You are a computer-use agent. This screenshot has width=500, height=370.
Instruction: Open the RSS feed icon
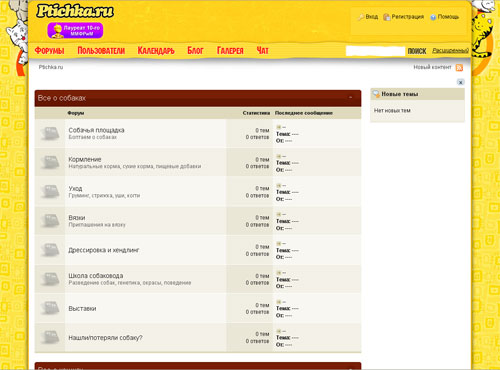[459, 68]
